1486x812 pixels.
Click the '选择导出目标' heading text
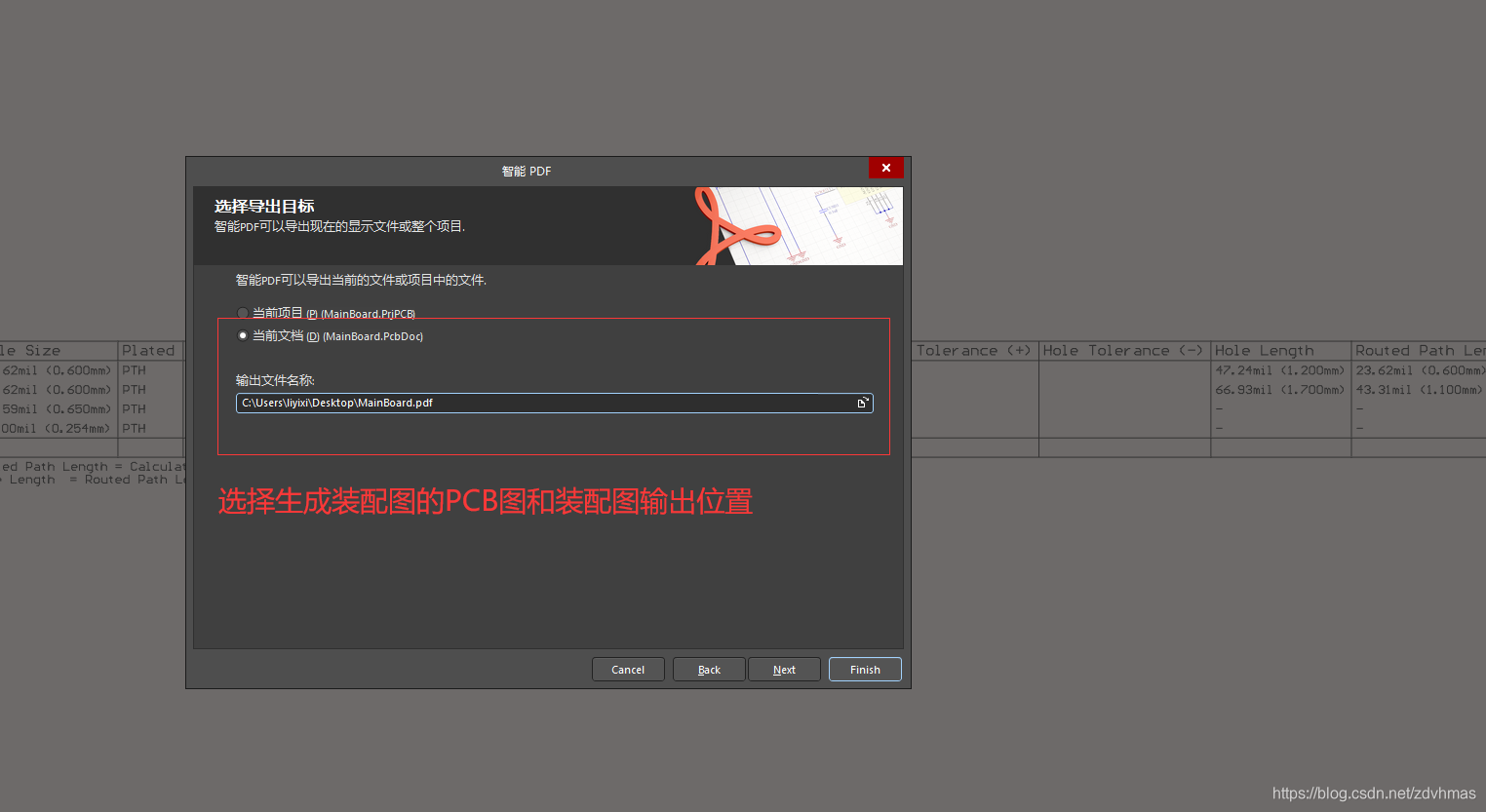click(264, 206)
